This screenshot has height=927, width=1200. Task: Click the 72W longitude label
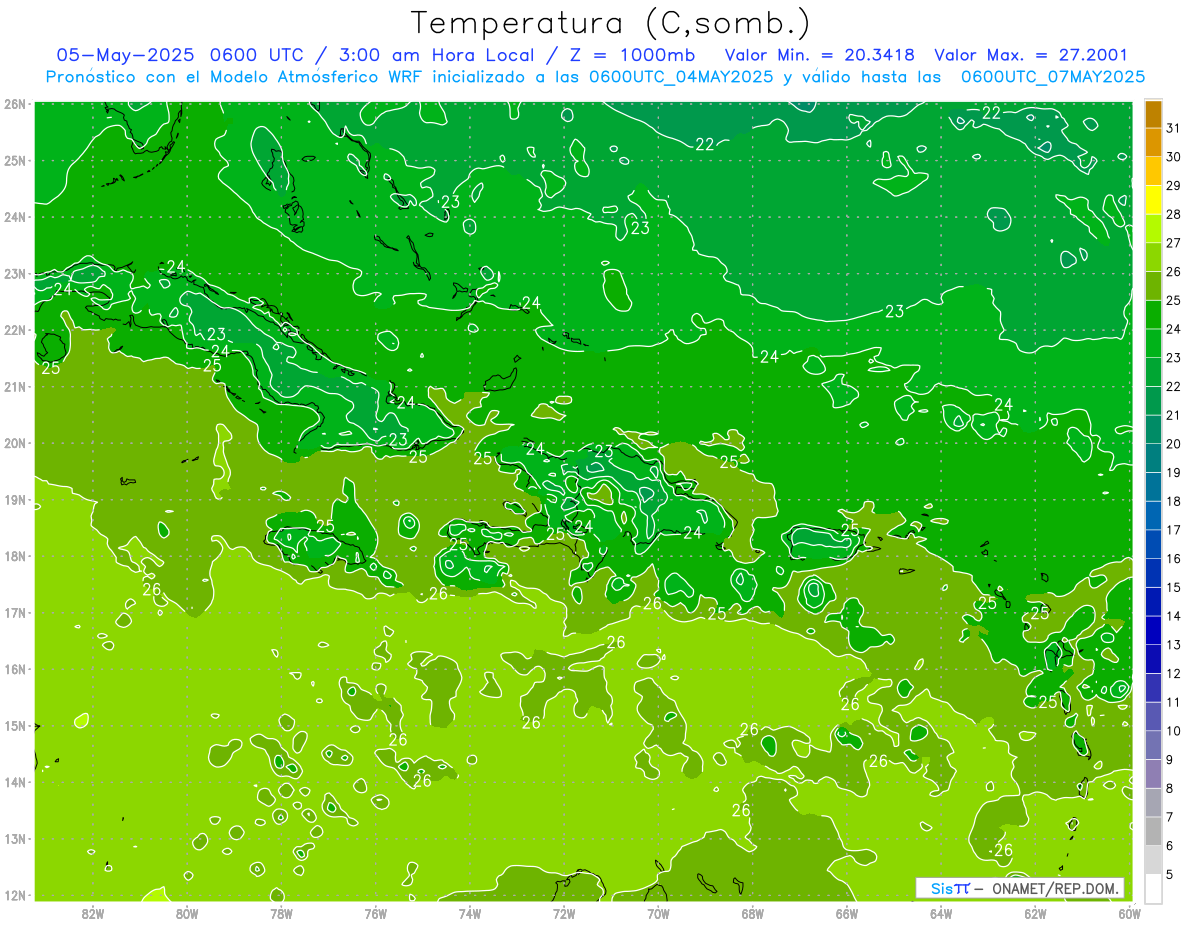[564, 913]
